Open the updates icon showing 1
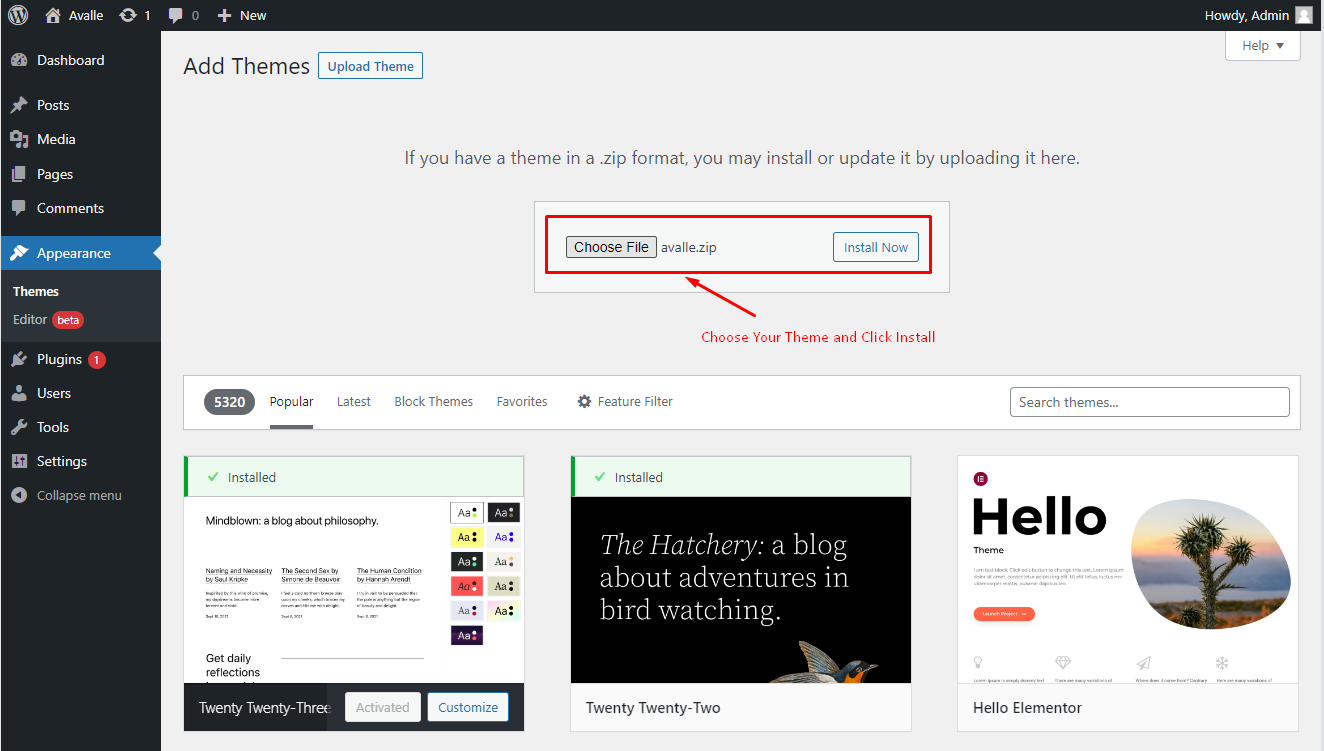The width and height of the screenshot is (1324, 751). (128, 15)
